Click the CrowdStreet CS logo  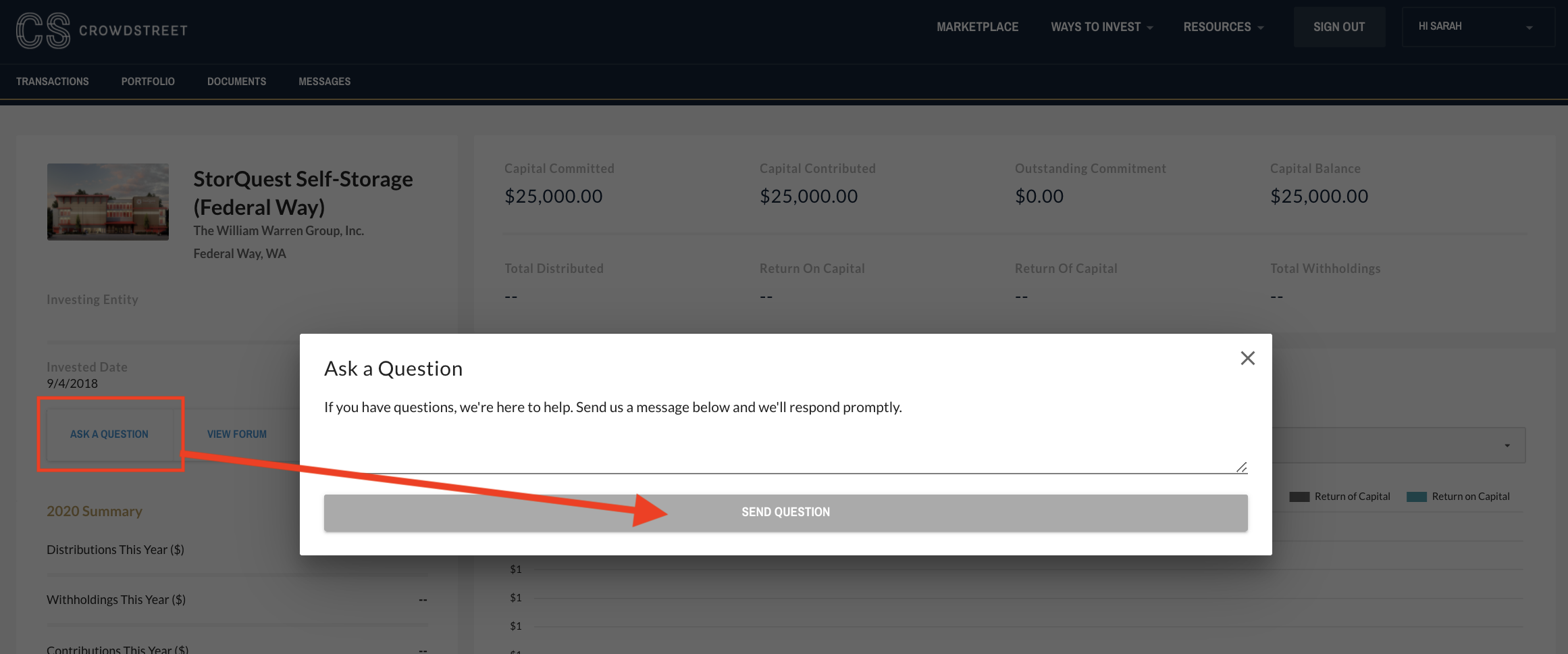(x=43, y=30)
